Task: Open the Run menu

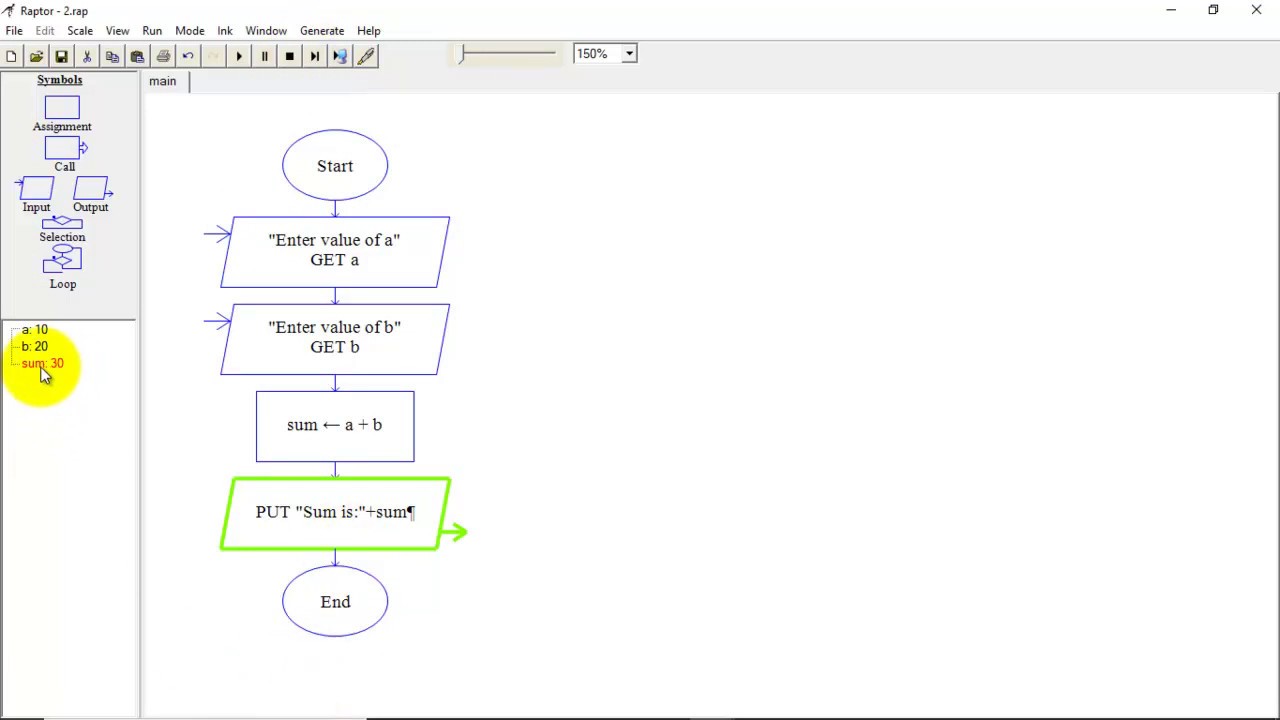Action: tap(152, 31)
